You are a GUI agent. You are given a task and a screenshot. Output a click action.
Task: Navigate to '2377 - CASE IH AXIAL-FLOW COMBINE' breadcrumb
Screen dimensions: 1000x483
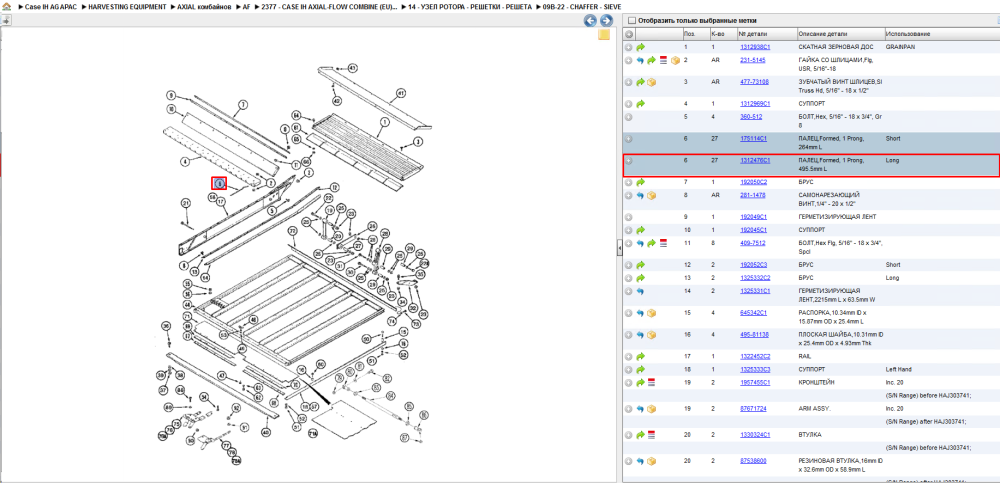pos(329,6)
